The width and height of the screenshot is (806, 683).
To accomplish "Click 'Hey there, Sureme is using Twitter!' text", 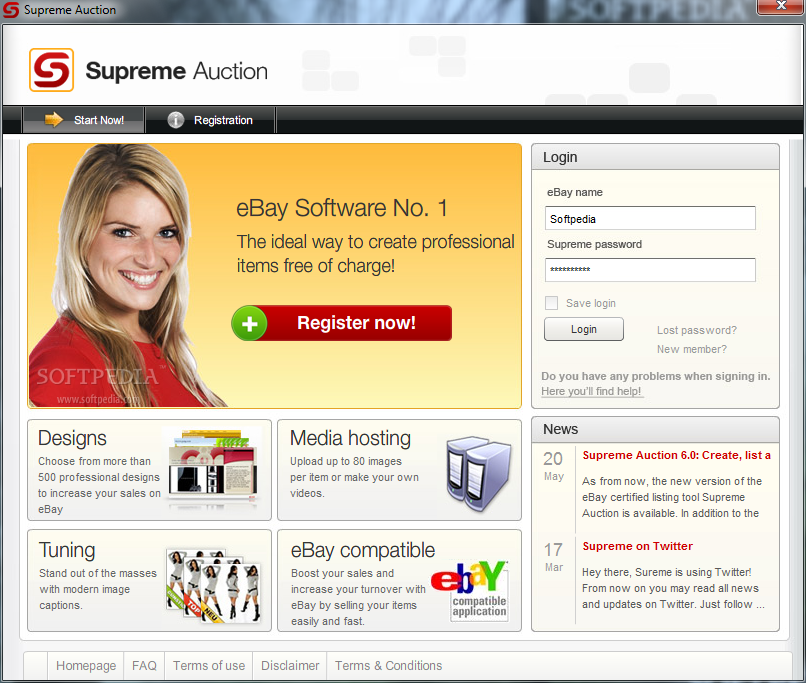I will coord(667,573).
